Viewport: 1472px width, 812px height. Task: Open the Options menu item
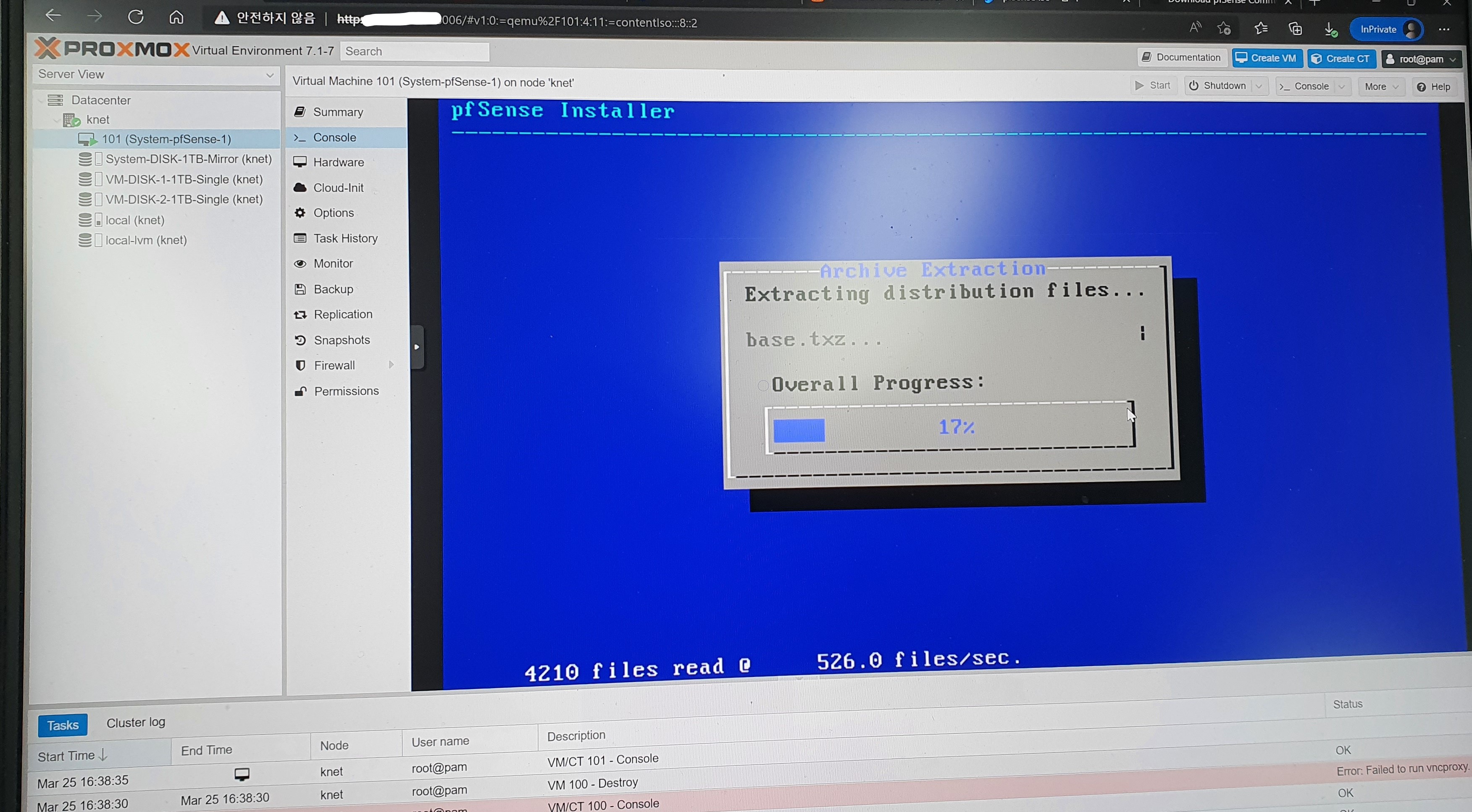[333, 213]
